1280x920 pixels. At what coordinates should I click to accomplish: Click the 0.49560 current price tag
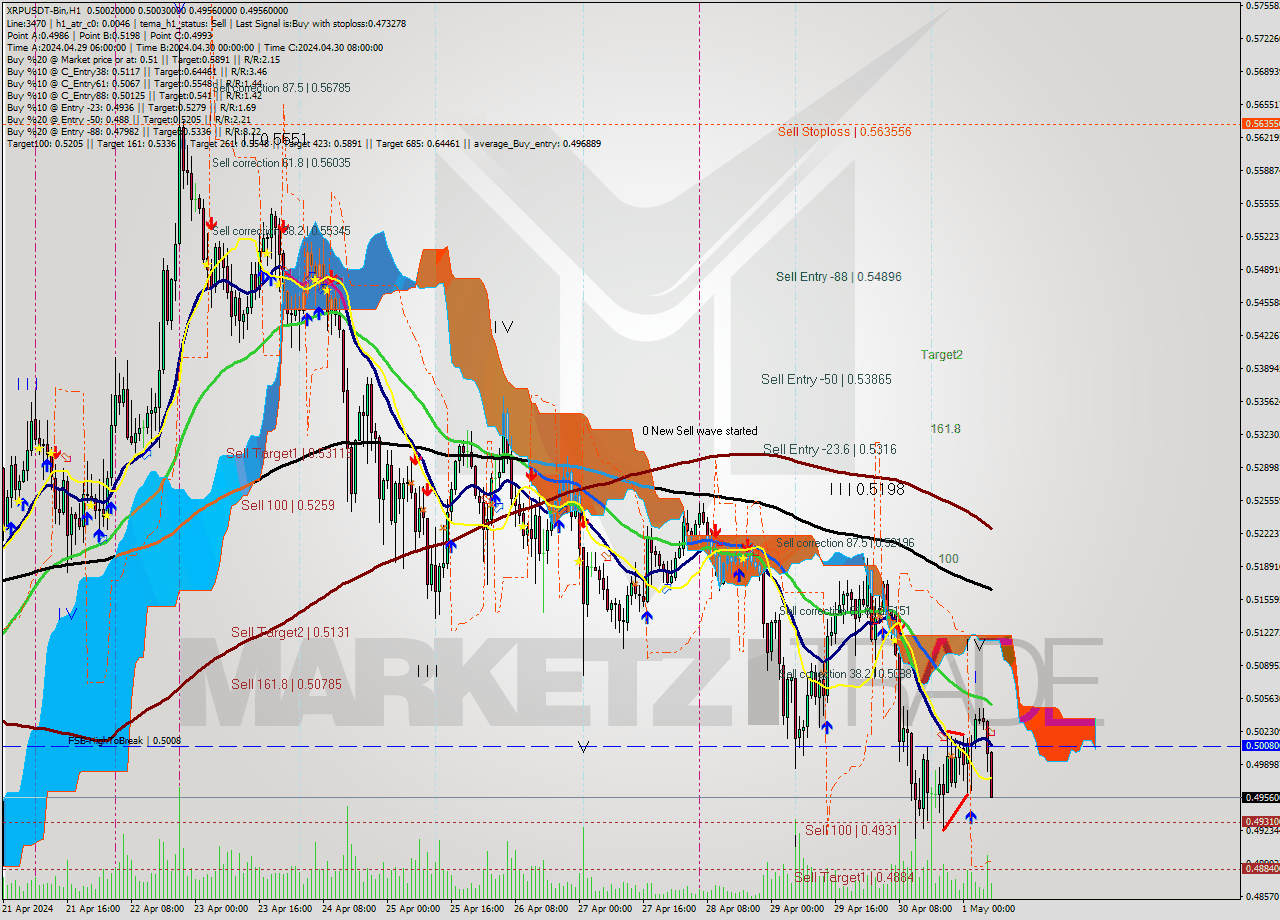tap(1260, 797)
